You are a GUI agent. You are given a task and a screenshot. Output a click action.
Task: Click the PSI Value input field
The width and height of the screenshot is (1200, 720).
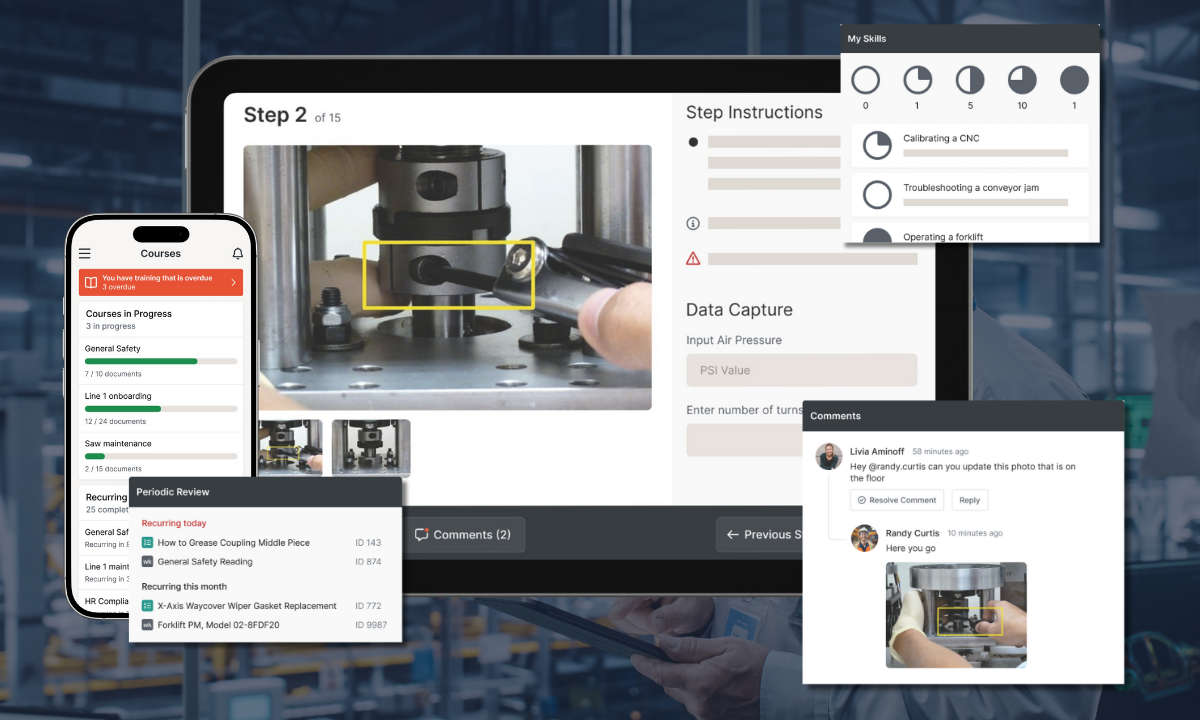[x=801, y=370]
